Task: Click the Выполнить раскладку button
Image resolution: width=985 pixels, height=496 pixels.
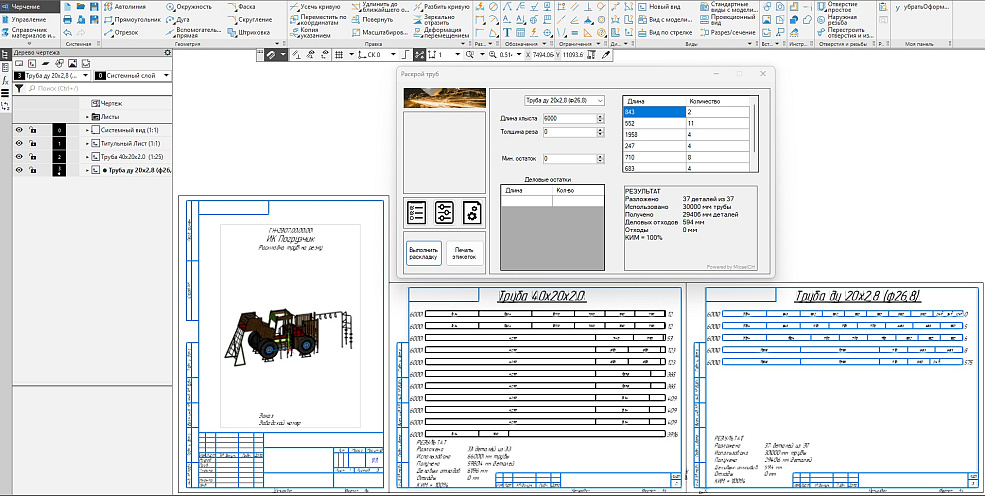Action: click(423, 253)
